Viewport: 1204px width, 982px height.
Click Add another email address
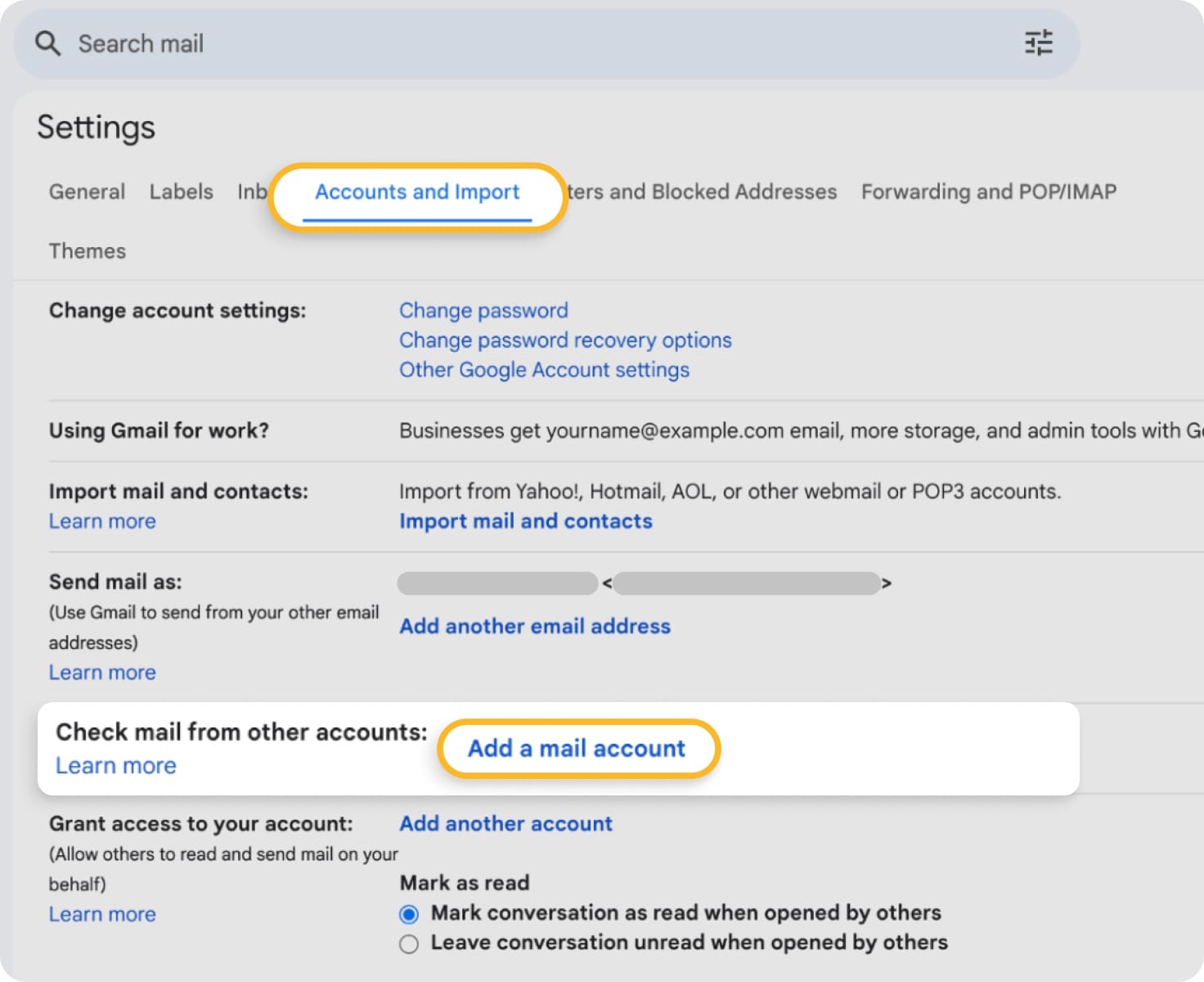pyautogui.click(x=535, y=626)
